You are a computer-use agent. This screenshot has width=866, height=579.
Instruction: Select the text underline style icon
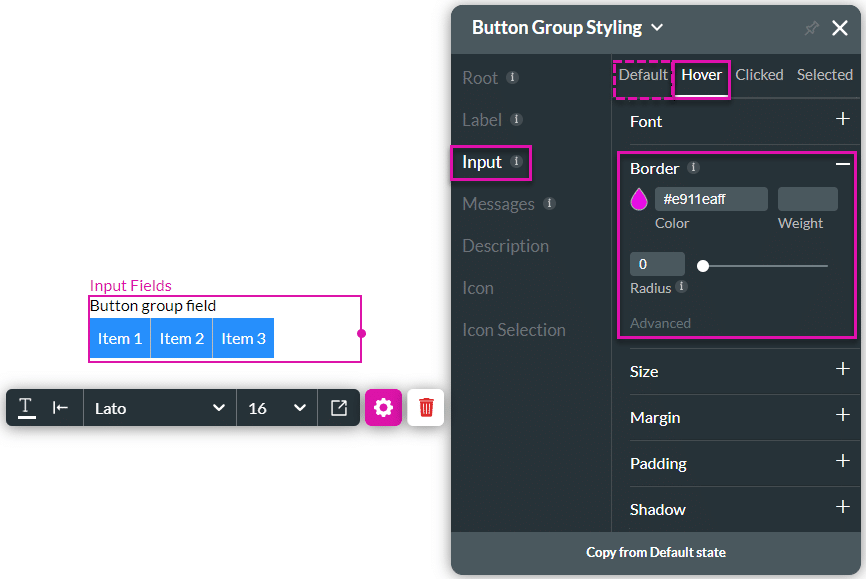pyautogui.click(x=27, y=408)
